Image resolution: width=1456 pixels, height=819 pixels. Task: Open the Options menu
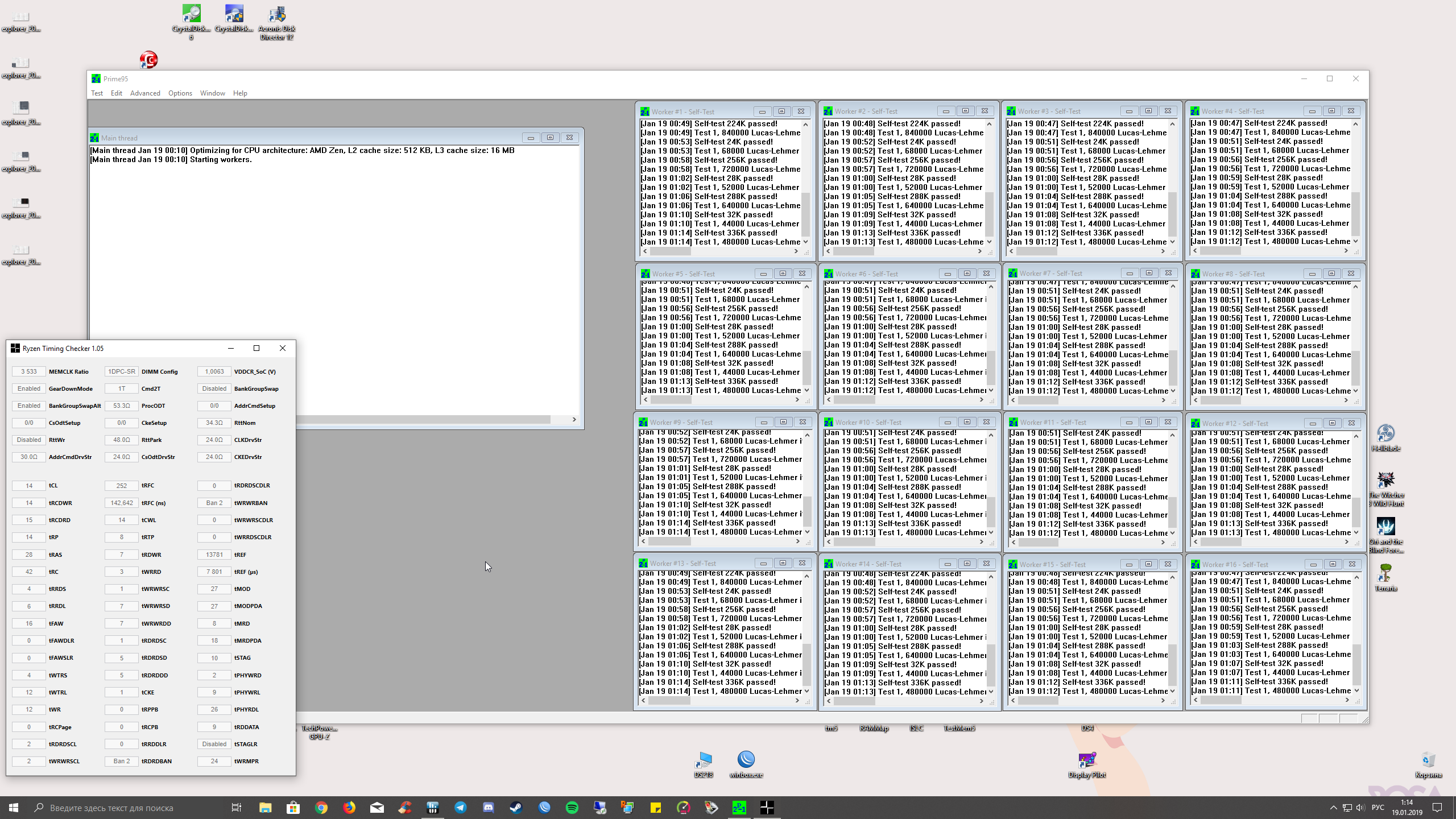180,93
